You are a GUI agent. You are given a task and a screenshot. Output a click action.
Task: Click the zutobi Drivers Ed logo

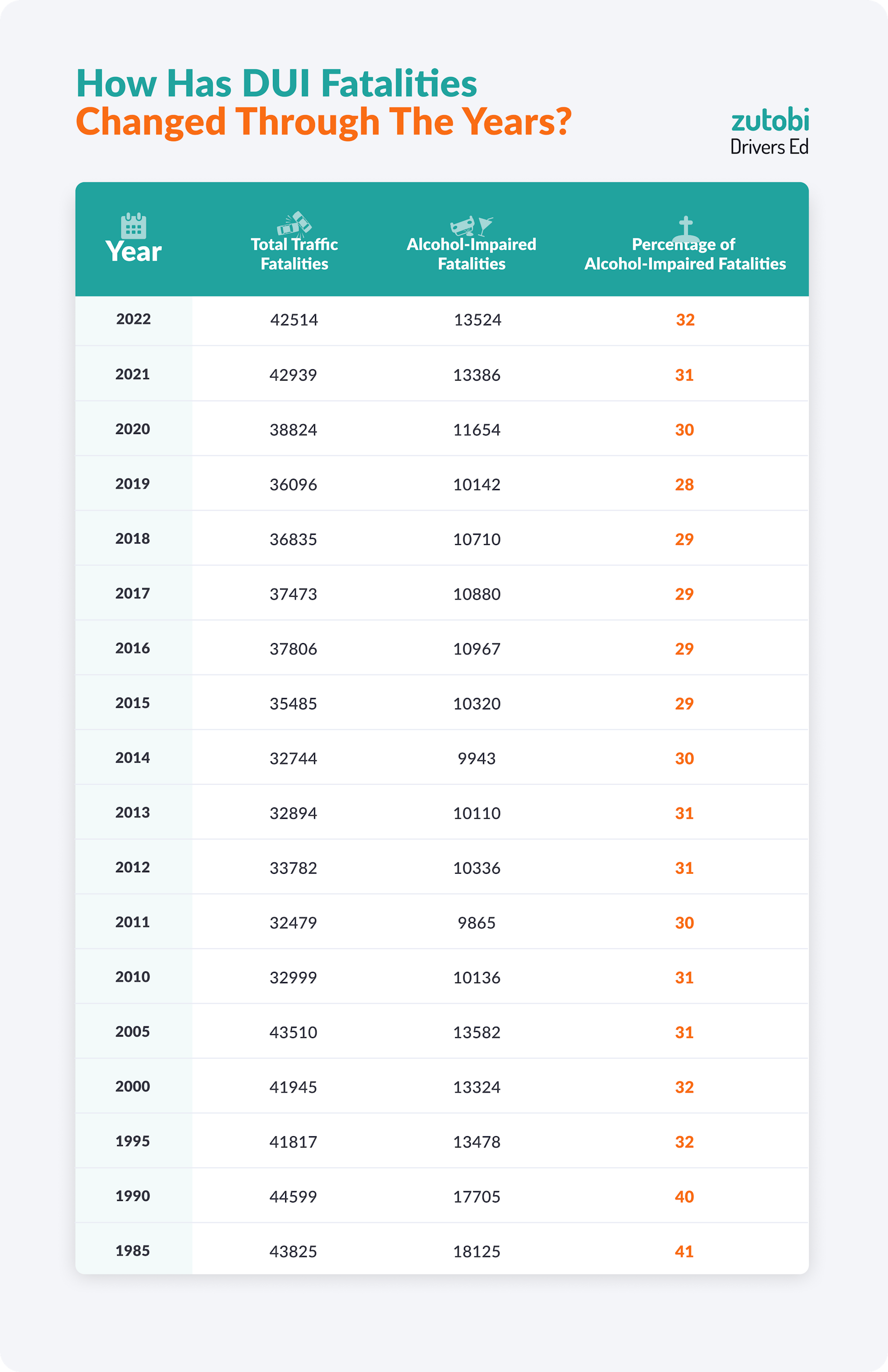(769, 131)
